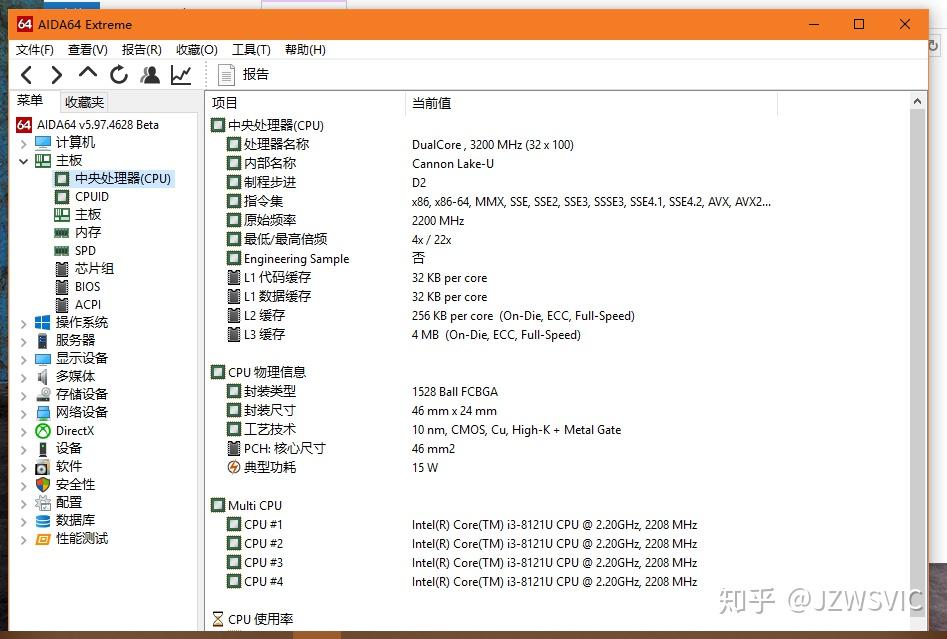Select the CPU #1 row in Multi CPU list
The height and width of the screenshot is (639, 947).
(x=262, y=524)
